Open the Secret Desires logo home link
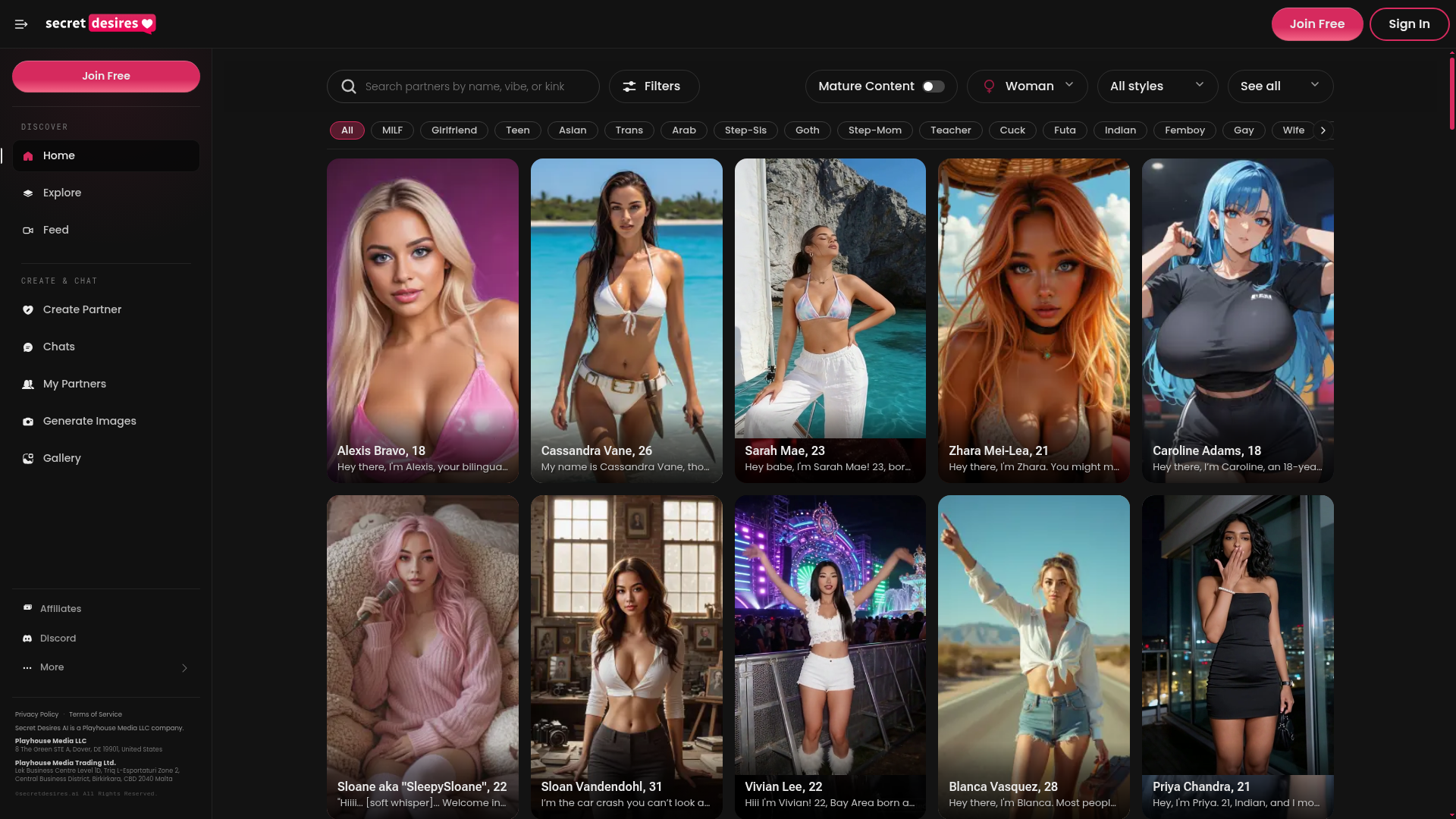Screen dimensions: 1456x819 point(101,24)
